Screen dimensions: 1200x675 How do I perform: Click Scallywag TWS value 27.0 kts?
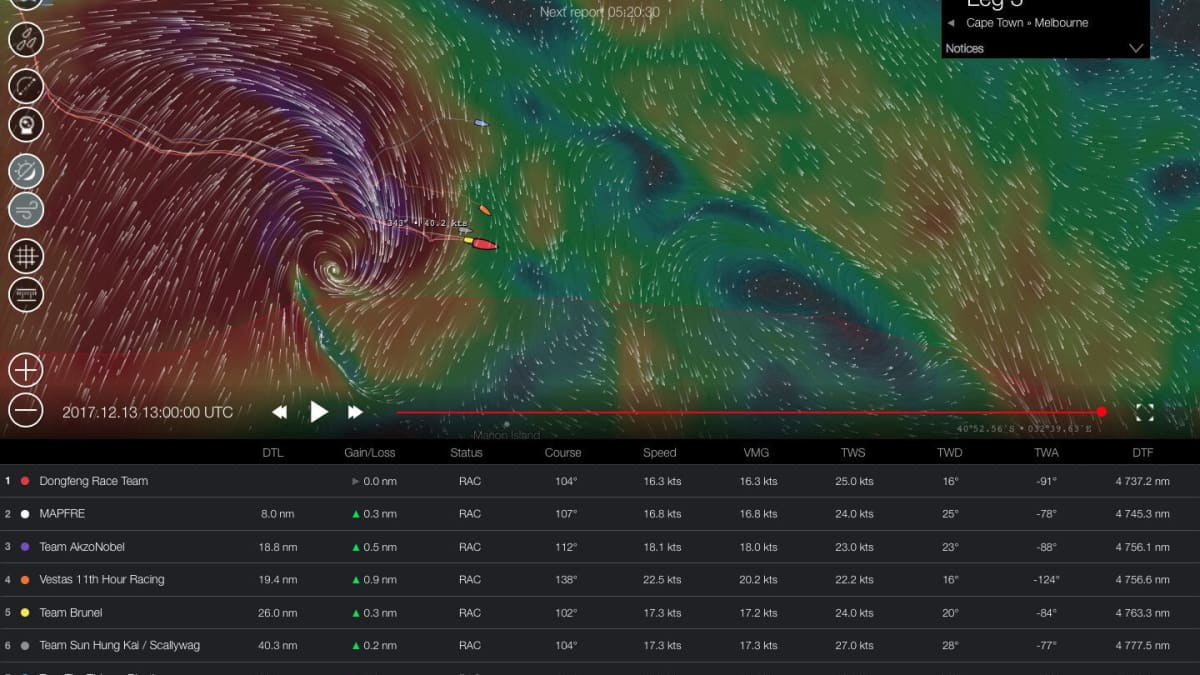pyautogui.click(x=854, y=646)
